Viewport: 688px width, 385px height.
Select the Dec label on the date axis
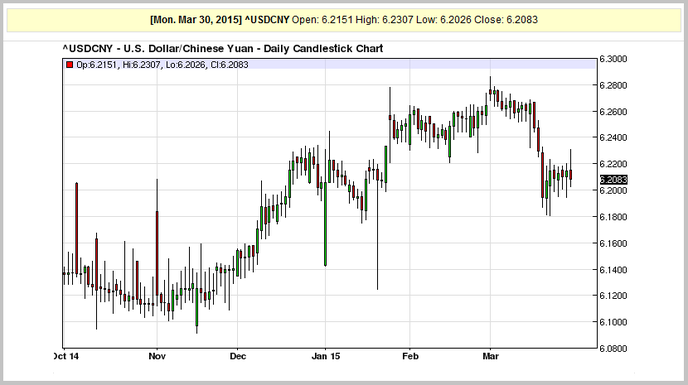pos(237,356)
